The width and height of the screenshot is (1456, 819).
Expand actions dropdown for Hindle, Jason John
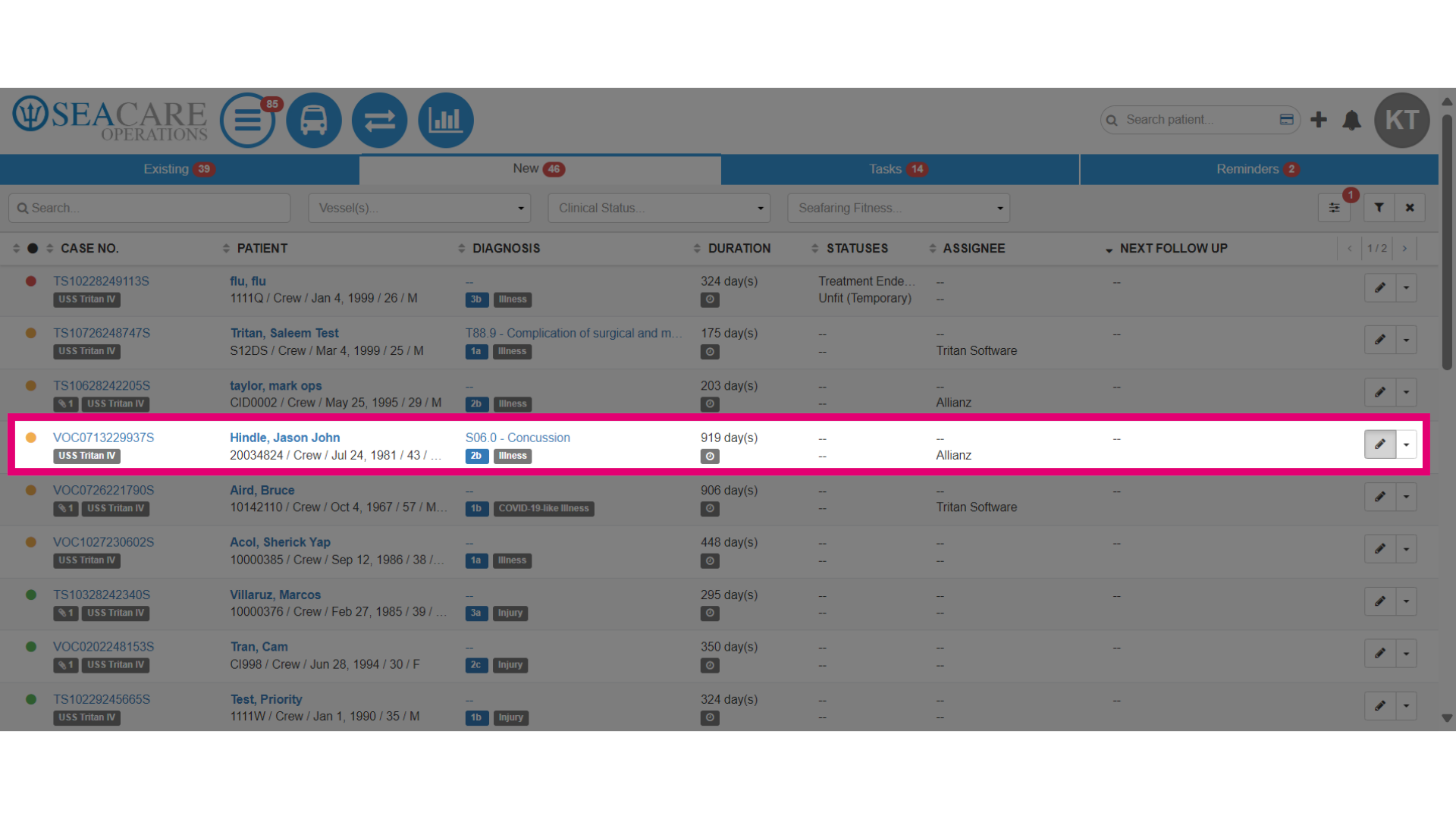pyautogui.click(x=1407, y=444)
